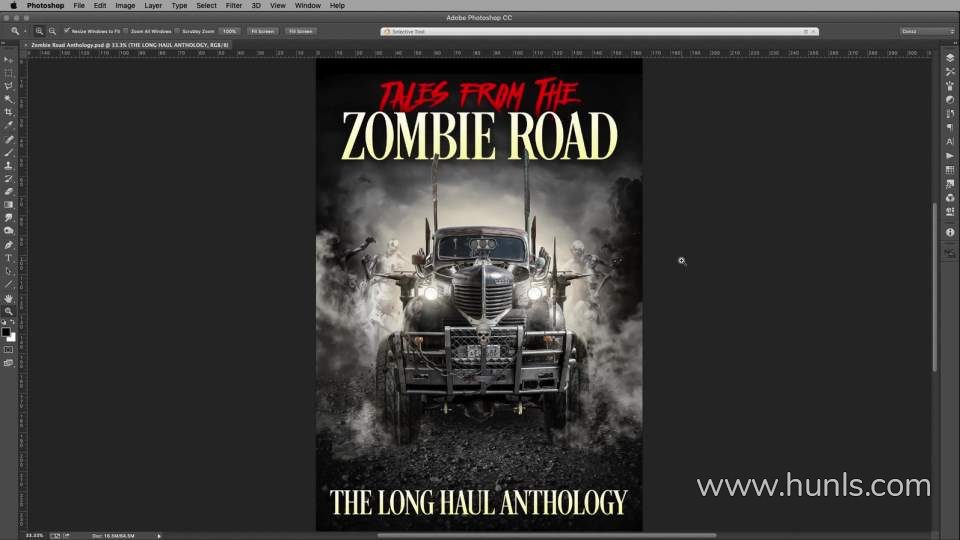
Task: Click the Zoom Out mode icon
Action: [x=52, y=31]
